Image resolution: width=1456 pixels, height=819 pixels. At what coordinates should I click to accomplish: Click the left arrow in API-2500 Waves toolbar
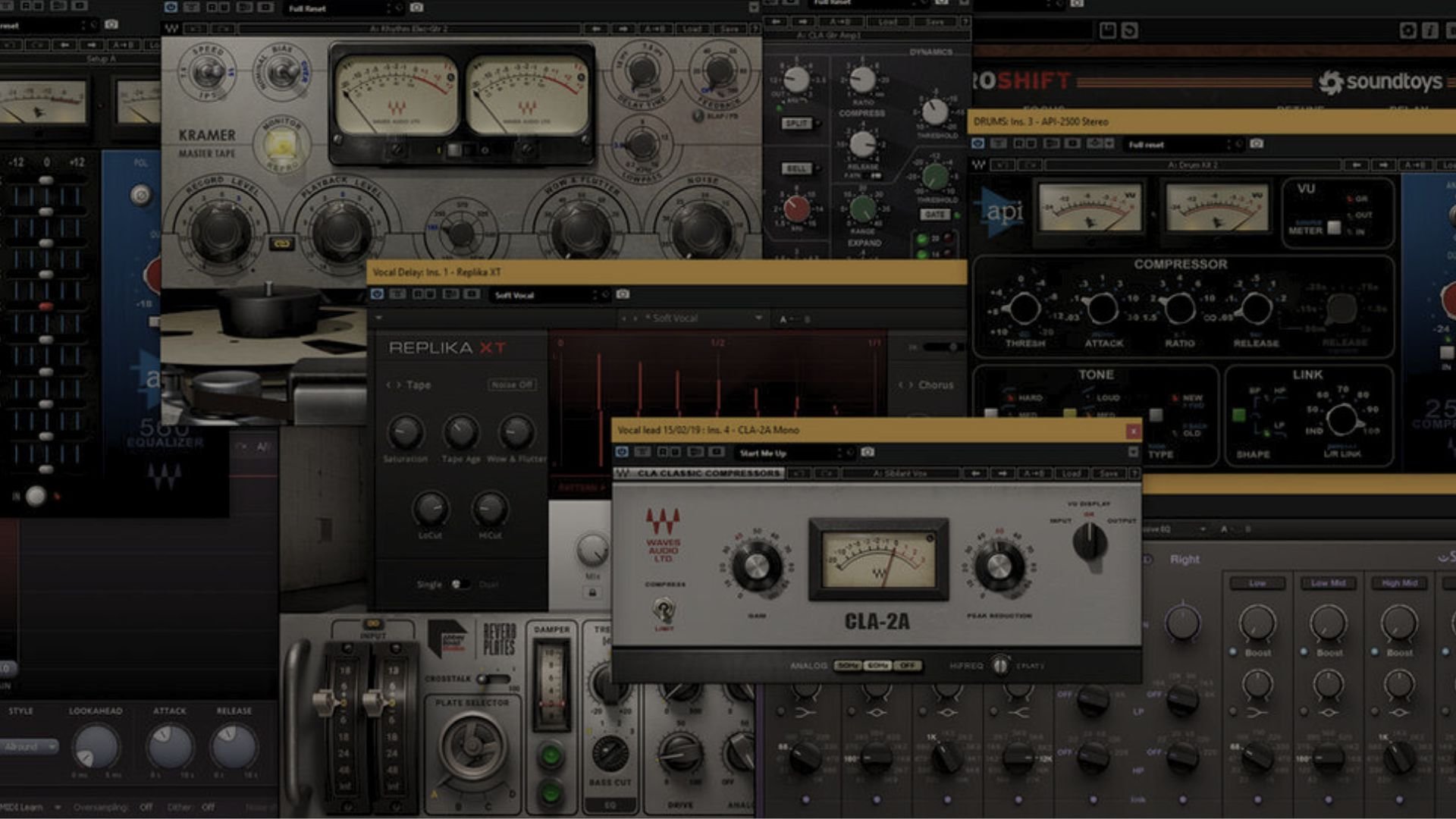coord(1356,165)
